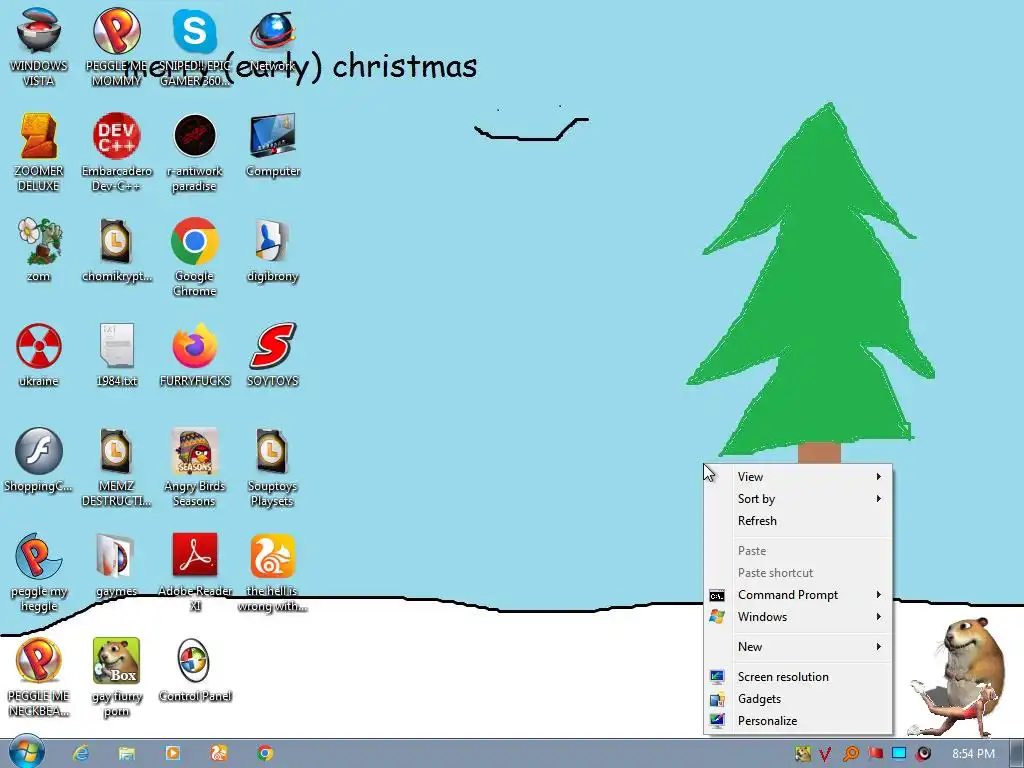Choose Refresh in the context menu
1024x768 pixels.
click(798, 521)
